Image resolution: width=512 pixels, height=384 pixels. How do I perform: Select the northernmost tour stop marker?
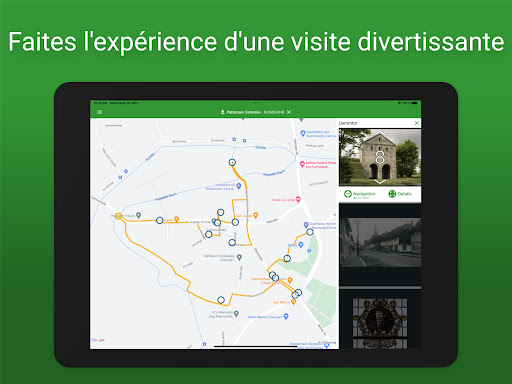pyautogui.click(x=232, y=162)
